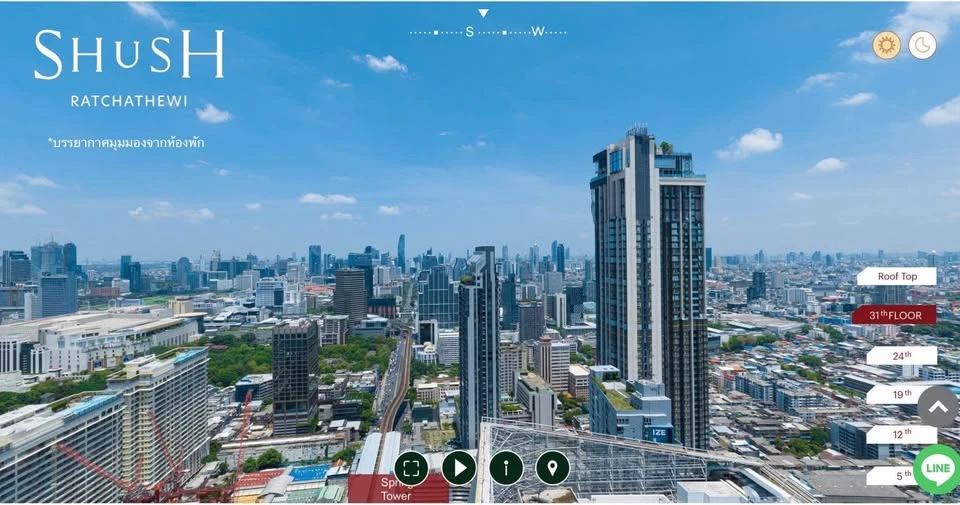Switch to night view moon icon
This screenshot has height=505, width=960.
(922, 45)
